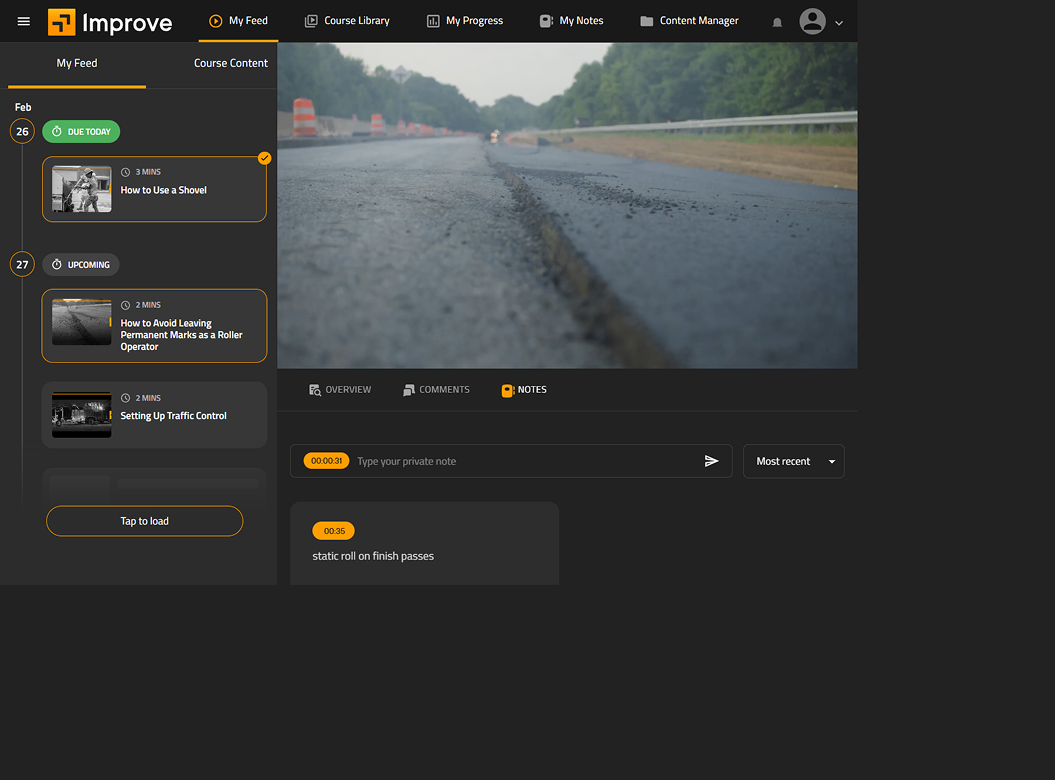The image size is (1055, 780).
Task: Toggle the completed checkmark on Shovel card
Action: pos(264,158)
